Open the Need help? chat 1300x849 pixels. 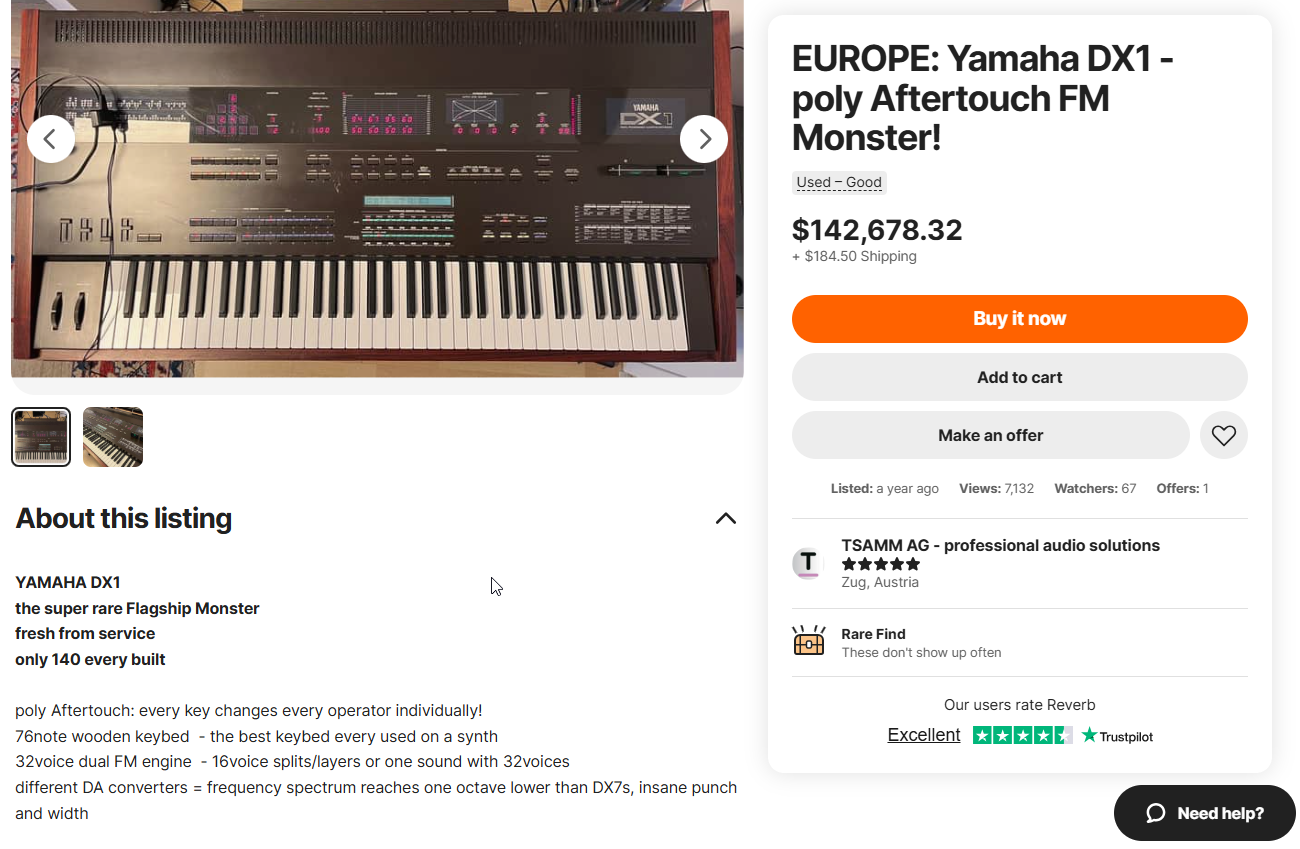click(1204, 813)
